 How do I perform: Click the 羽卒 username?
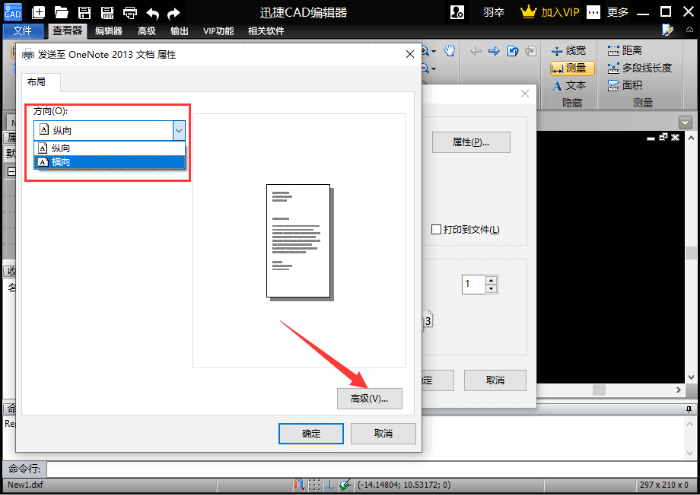[x=493, y=12]
